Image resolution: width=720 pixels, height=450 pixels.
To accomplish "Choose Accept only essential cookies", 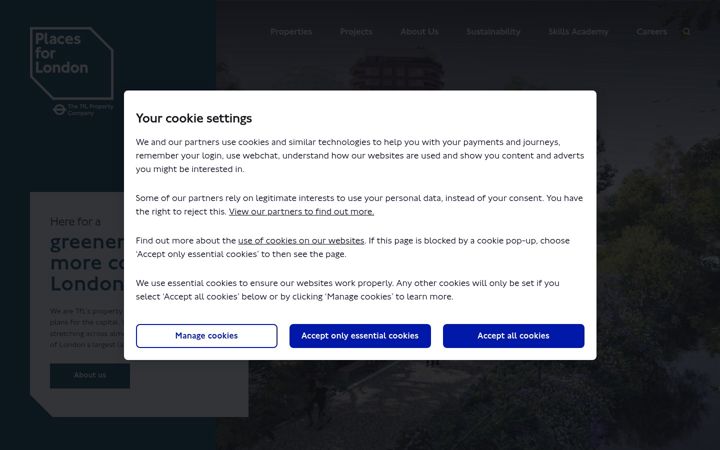I will (x=360, y=336).
